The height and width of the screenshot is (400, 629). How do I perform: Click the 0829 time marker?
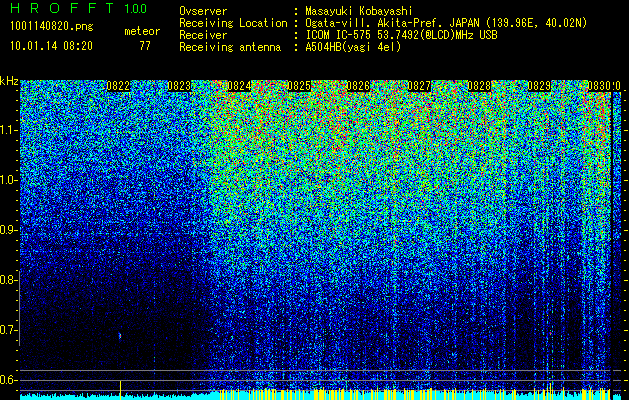click(539, 86)
